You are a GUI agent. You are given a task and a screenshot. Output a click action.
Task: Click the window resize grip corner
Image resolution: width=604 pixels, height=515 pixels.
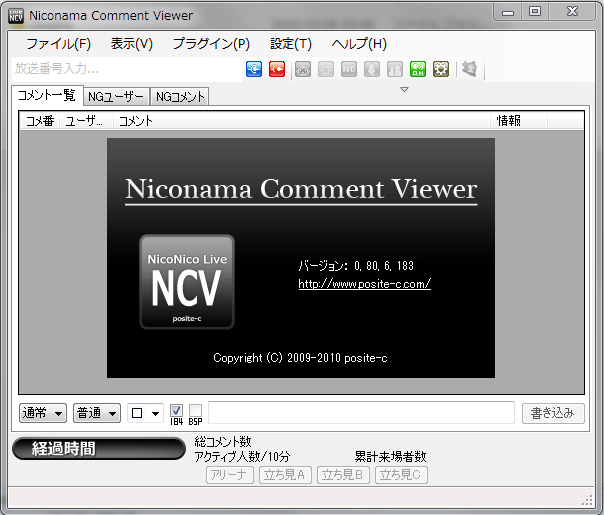(x=587, y=500)
